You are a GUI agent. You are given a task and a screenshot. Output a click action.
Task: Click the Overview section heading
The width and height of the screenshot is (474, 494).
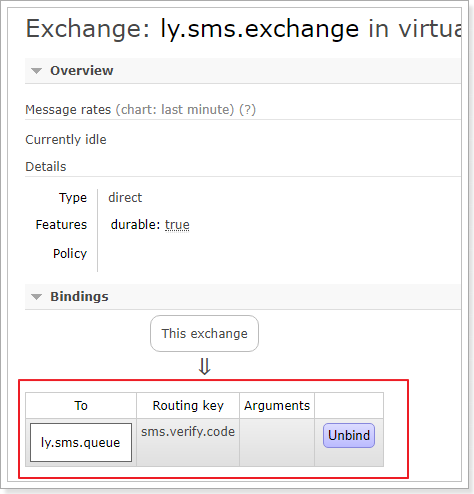click(82, 71)
